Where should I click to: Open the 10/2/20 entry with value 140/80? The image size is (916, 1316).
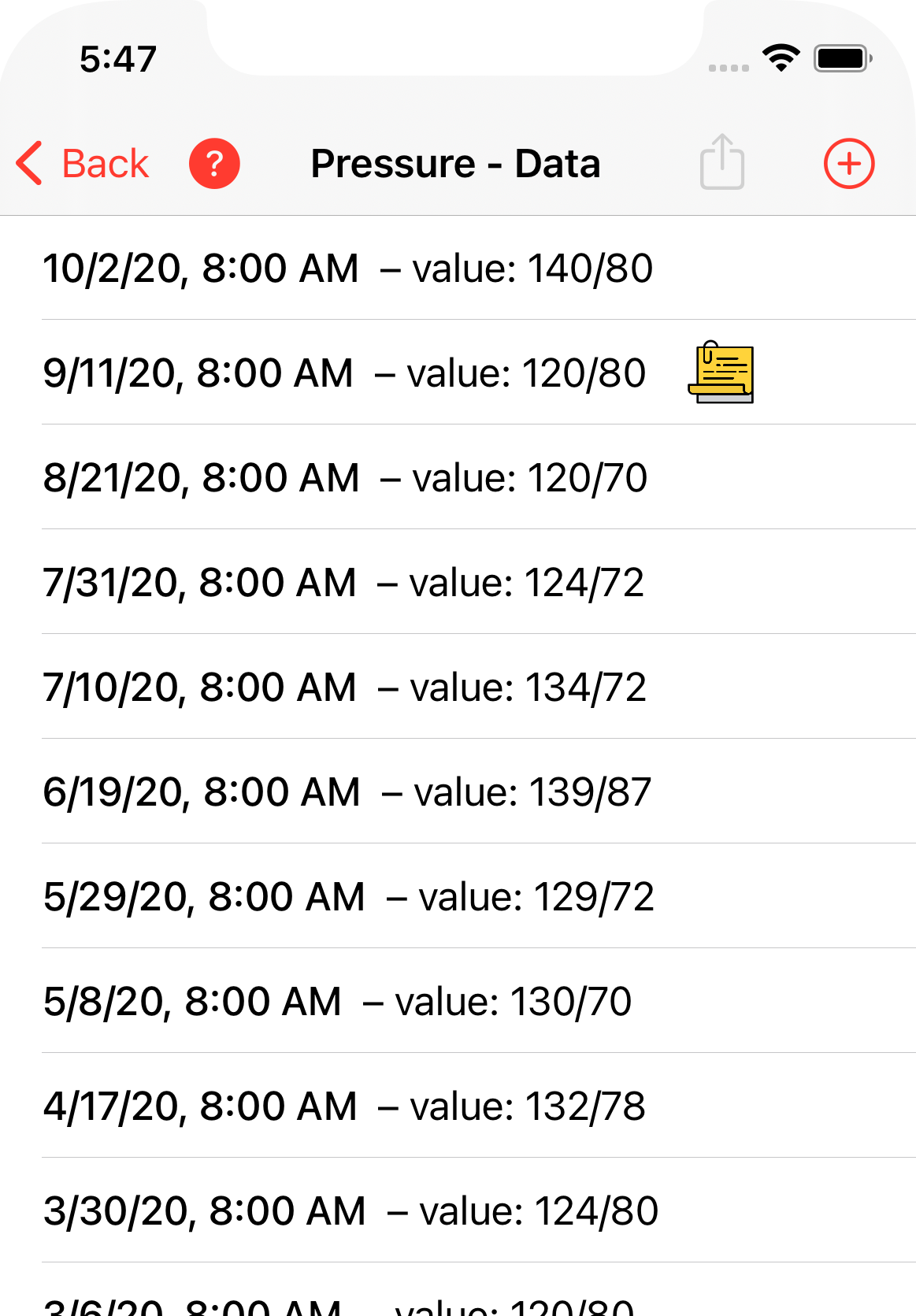click(x=347, y=269)
